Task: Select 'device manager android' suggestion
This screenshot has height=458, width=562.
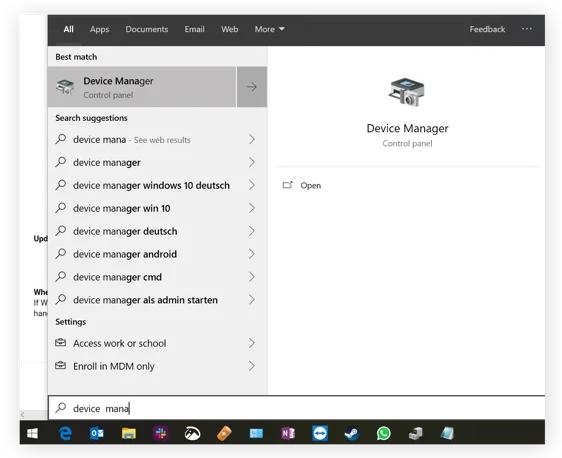Action: pos(157,254)
